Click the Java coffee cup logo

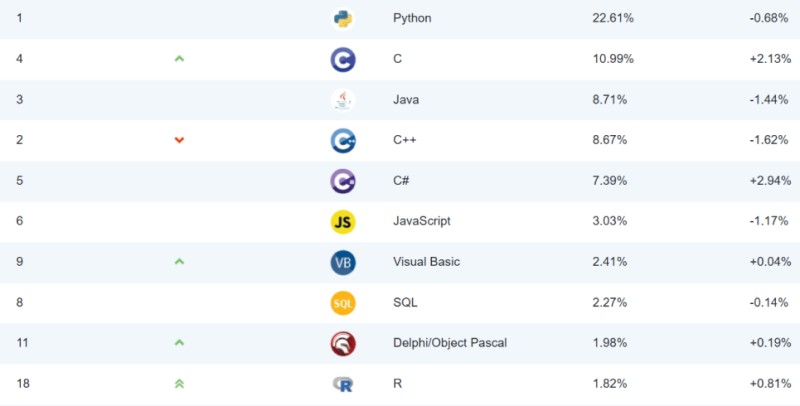(343, 100)
